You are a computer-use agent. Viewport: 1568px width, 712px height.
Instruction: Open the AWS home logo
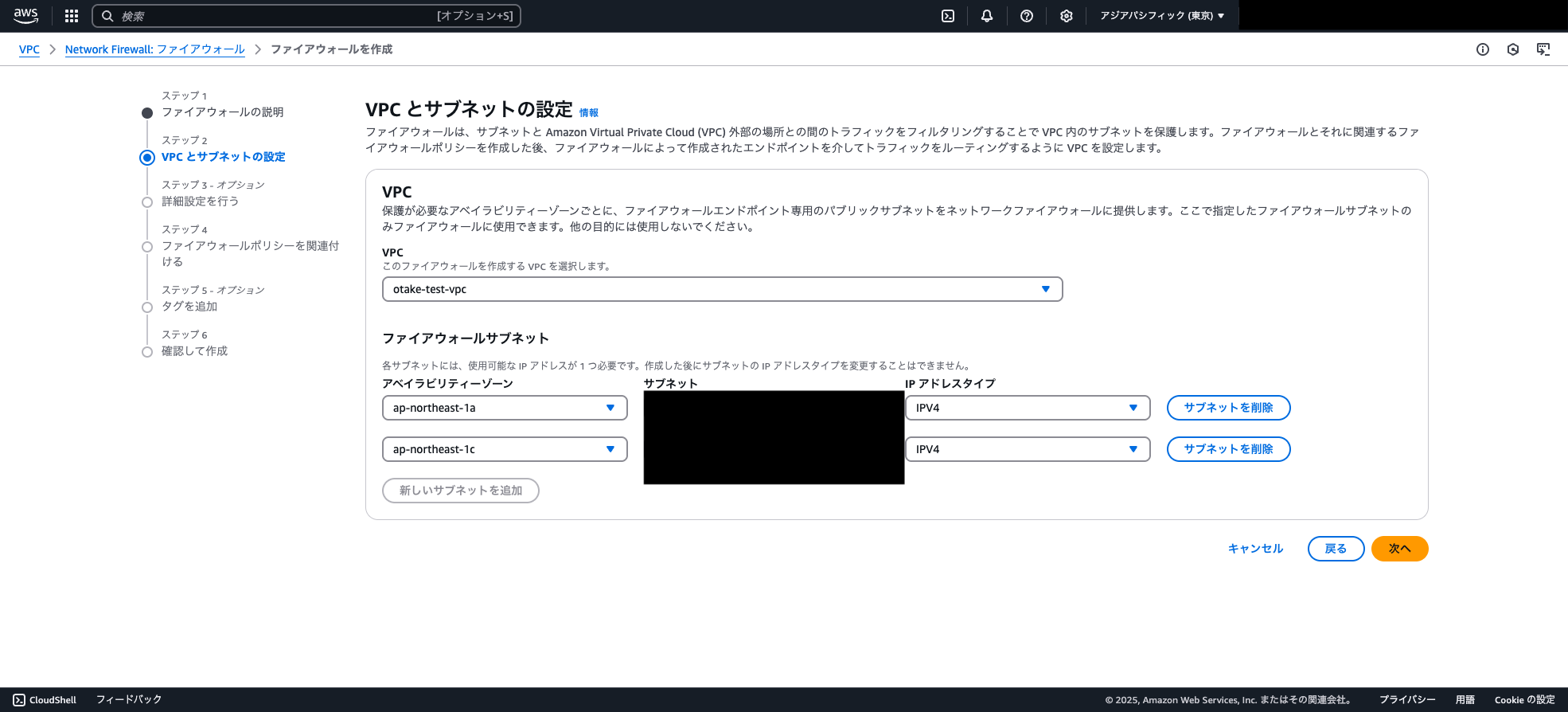[x=25, y=16]
